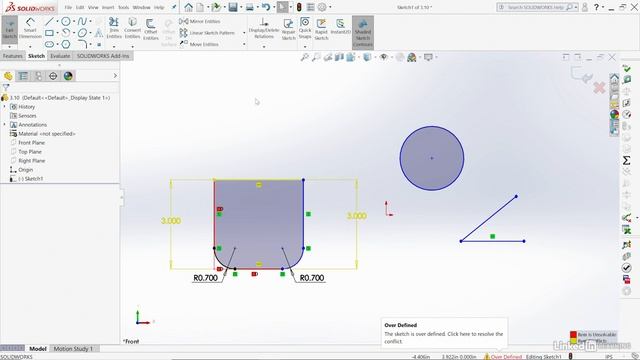Select the Ellipse sketch tool
Screen dimensions: 640x360
coord(82,33)
